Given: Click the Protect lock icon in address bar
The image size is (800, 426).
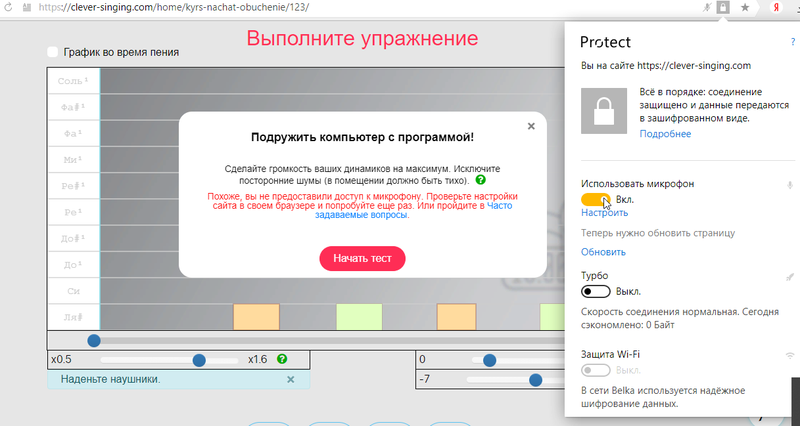Looking at the screenshot, I should coord(723,7).
